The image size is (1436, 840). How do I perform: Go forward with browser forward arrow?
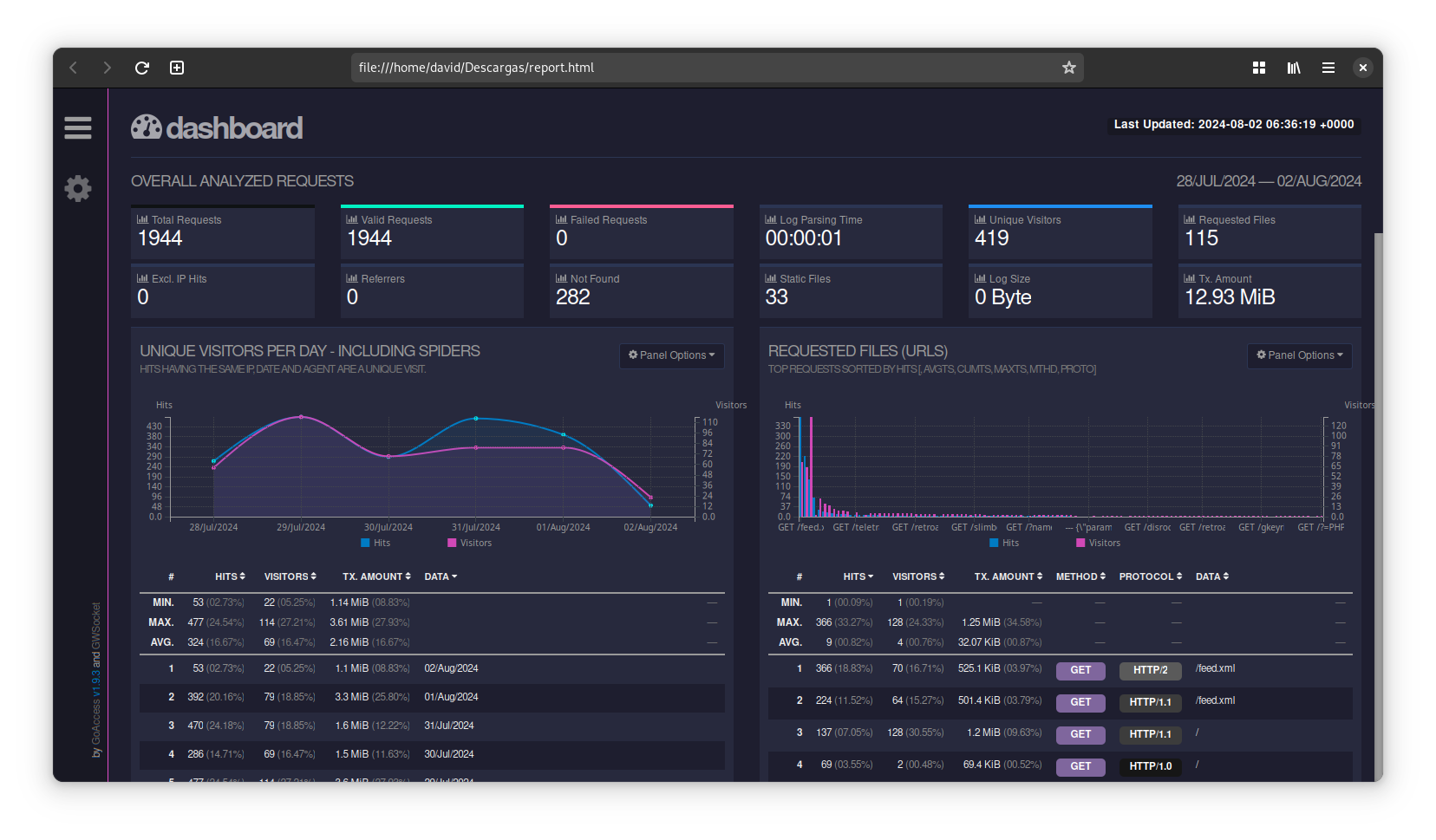click(x=108, y=68)
